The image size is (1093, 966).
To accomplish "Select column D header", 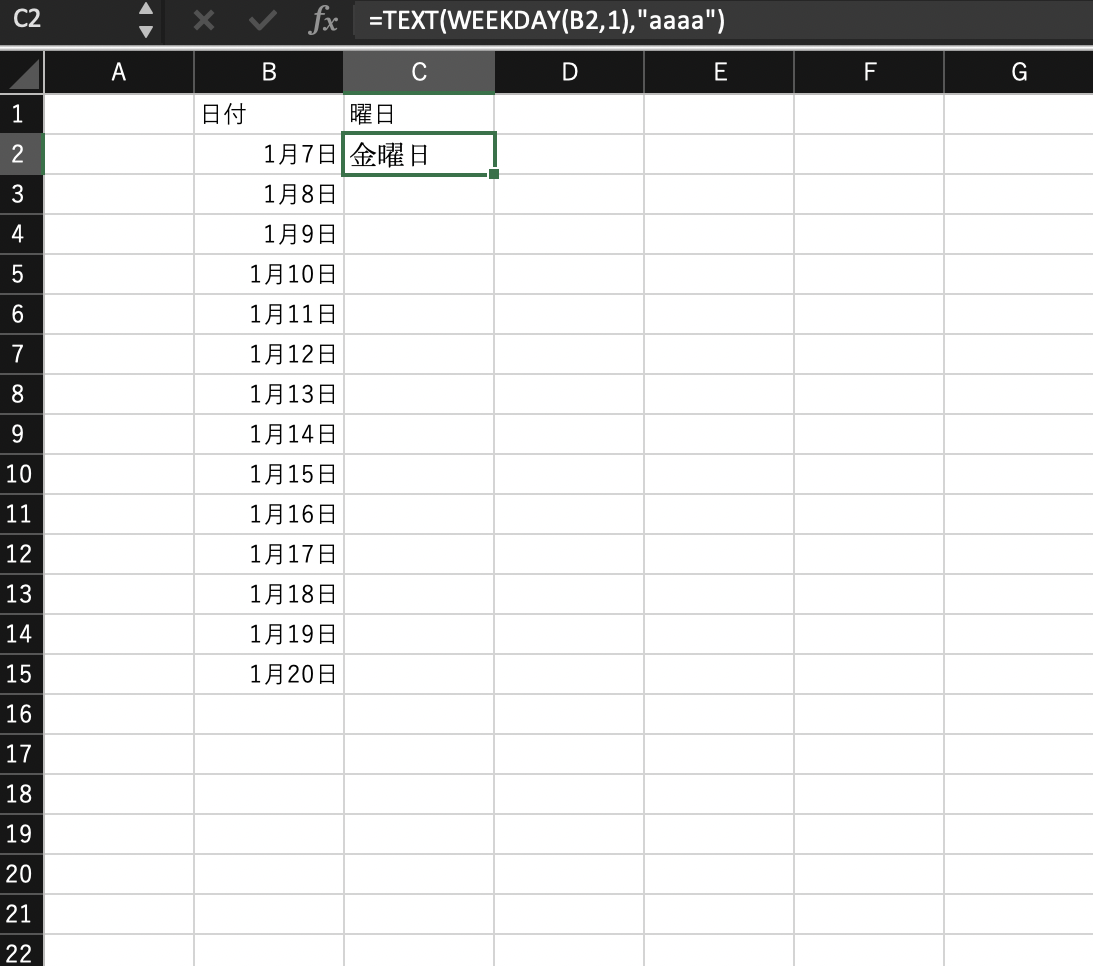I will tap(569, 72).
